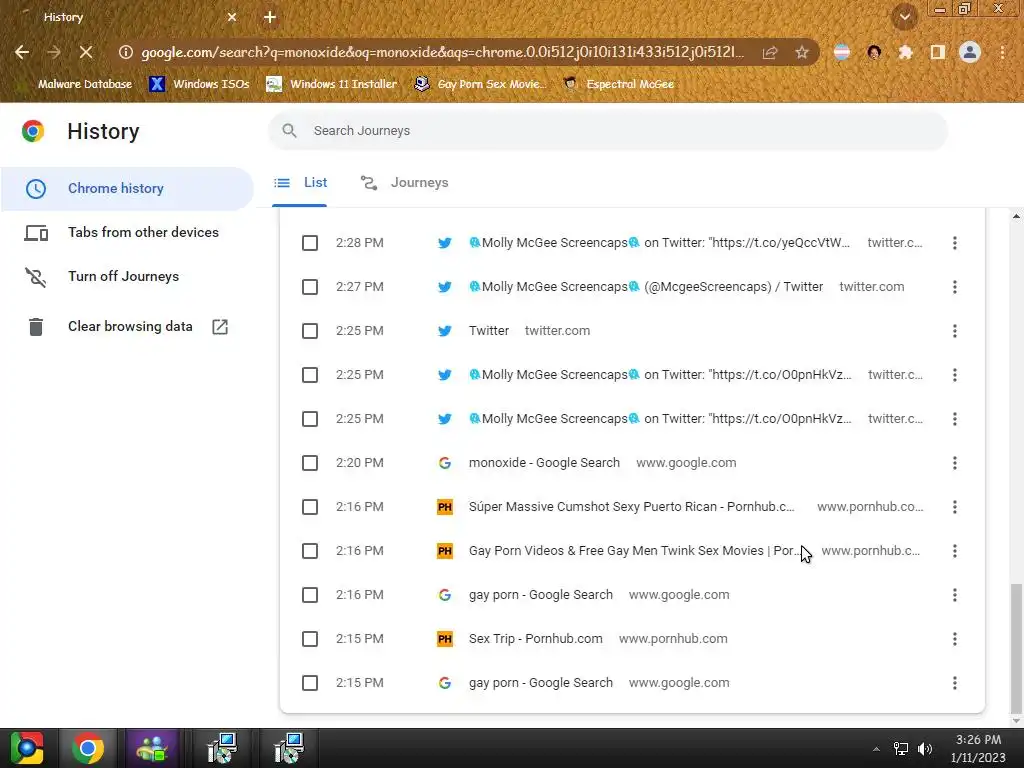Open the striped extension icon next to the star
The height and width of the screenshot is (768, 1024).
coord(842,52)
